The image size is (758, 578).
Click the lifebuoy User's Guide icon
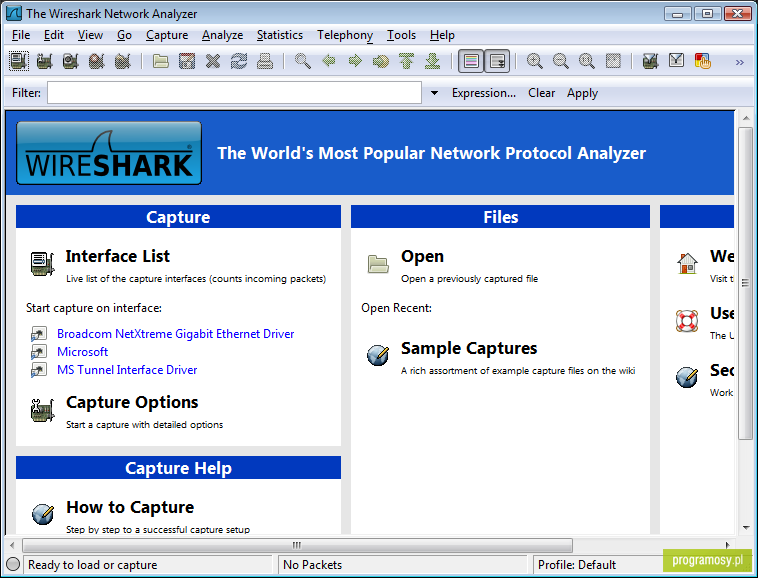click(x=687, y=321)
